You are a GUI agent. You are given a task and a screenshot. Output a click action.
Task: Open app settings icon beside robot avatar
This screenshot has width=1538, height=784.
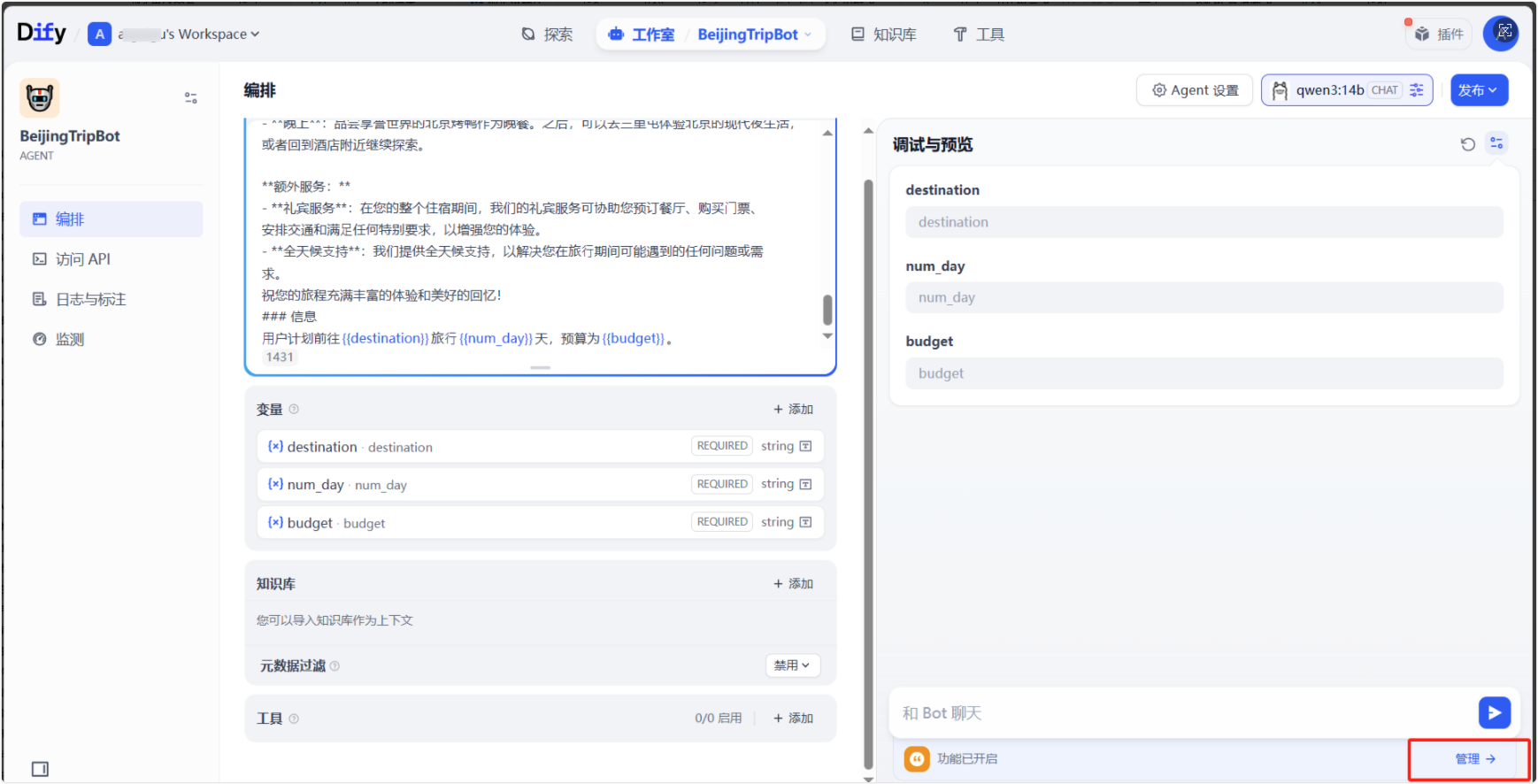pyautogui.click(x=190, y=98)
